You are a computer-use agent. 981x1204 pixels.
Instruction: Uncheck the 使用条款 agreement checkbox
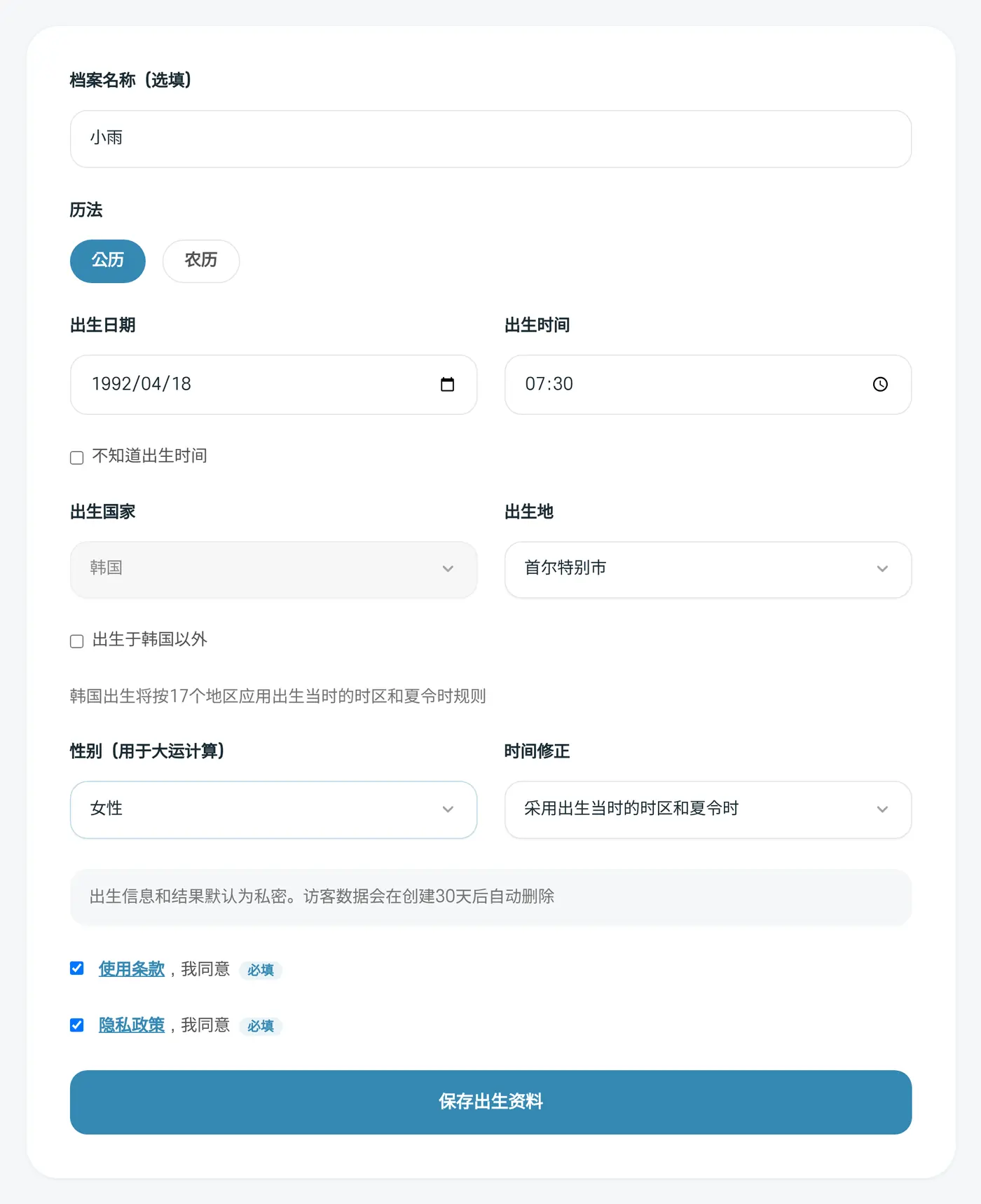click(77, 969)
